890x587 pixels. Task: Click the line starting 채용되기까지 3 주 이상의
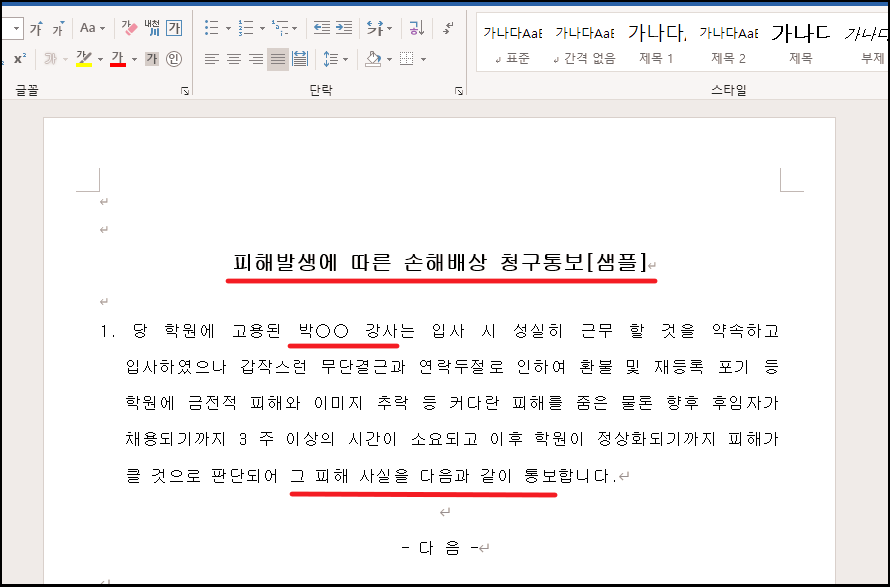coord(452,439)
